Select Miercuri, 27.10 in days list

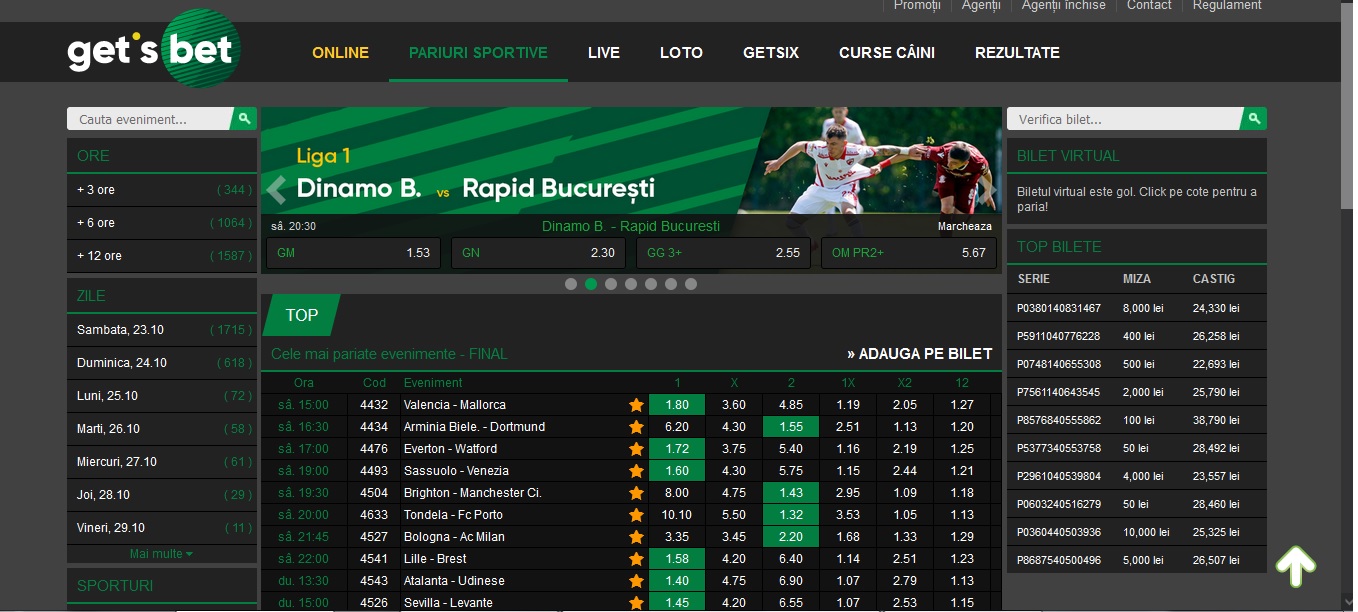tap(162, 462)
